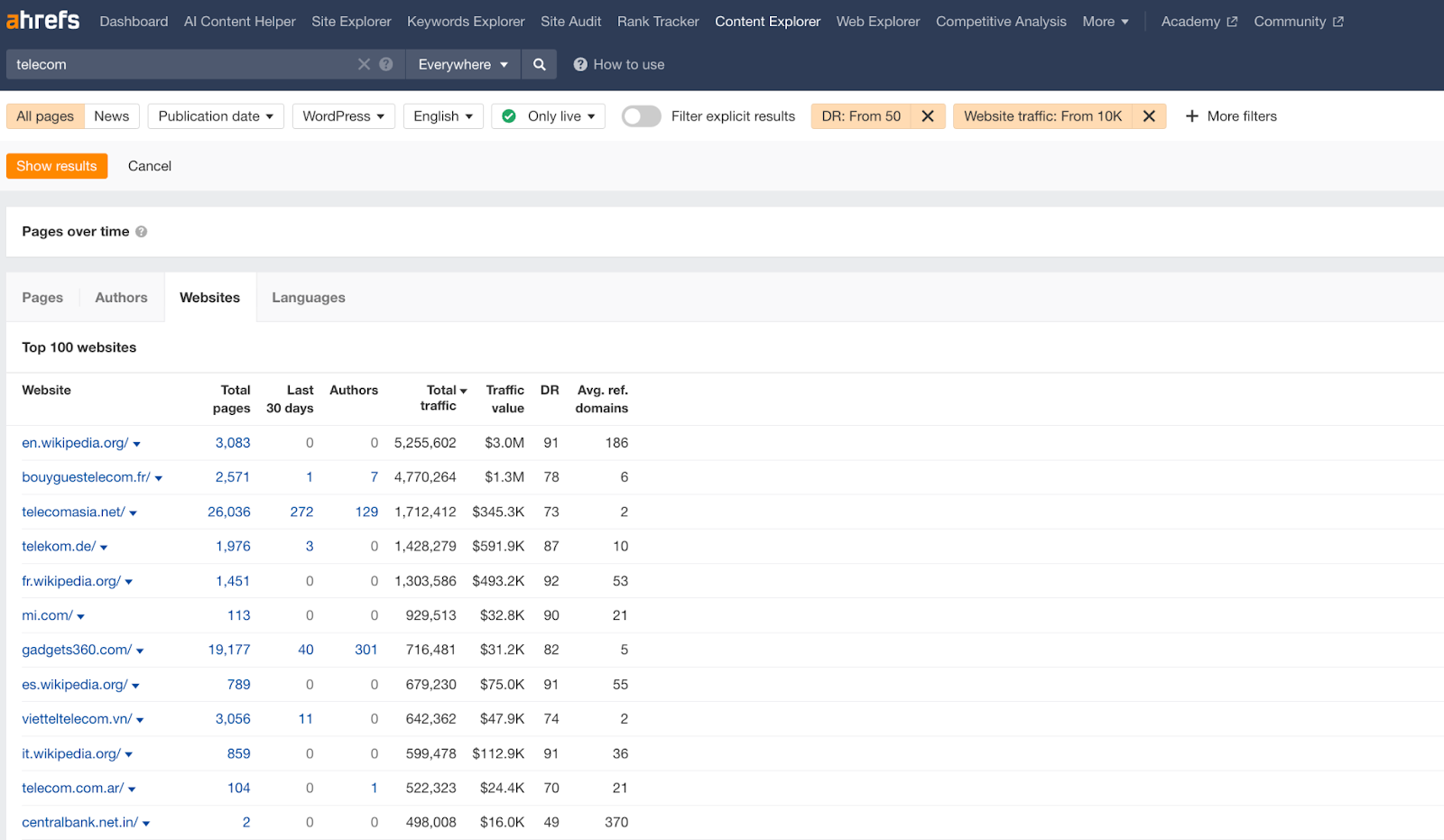Select the Websites tab
Screen dimensions: 1444x840
tap(209, 298)
